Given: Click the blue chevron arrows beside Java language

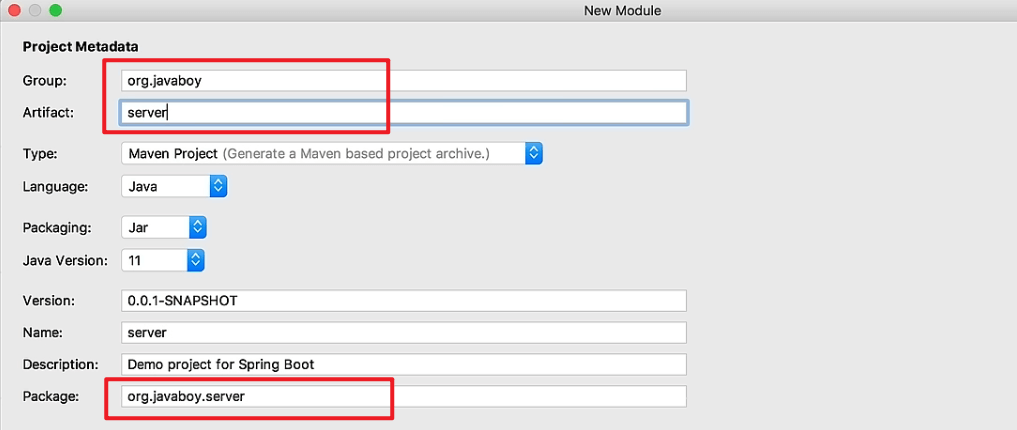Looking at the screenshot, I should coord(219,186).
